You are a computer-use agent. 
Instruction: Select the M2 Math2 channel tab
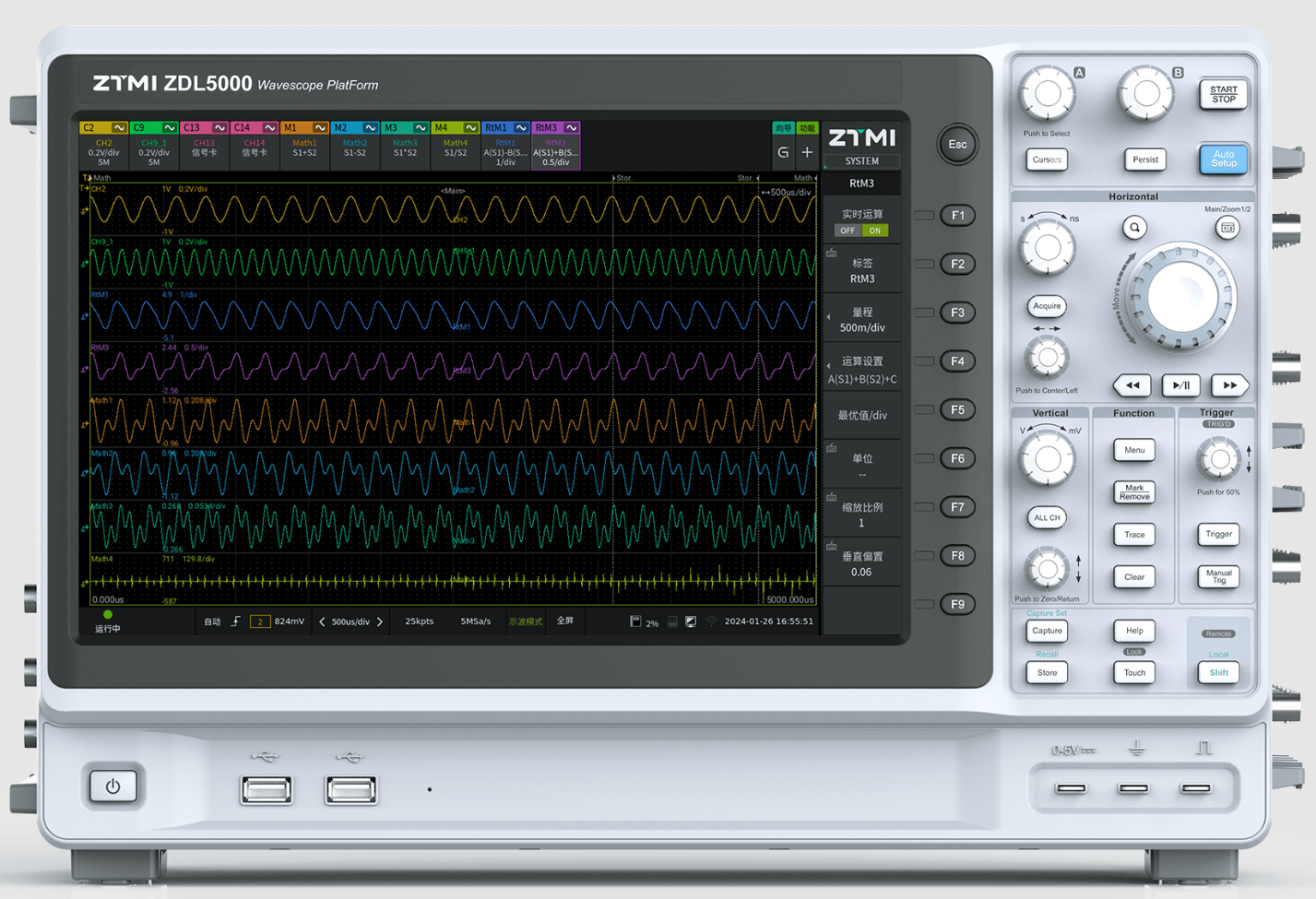click(x=355, y=146)
